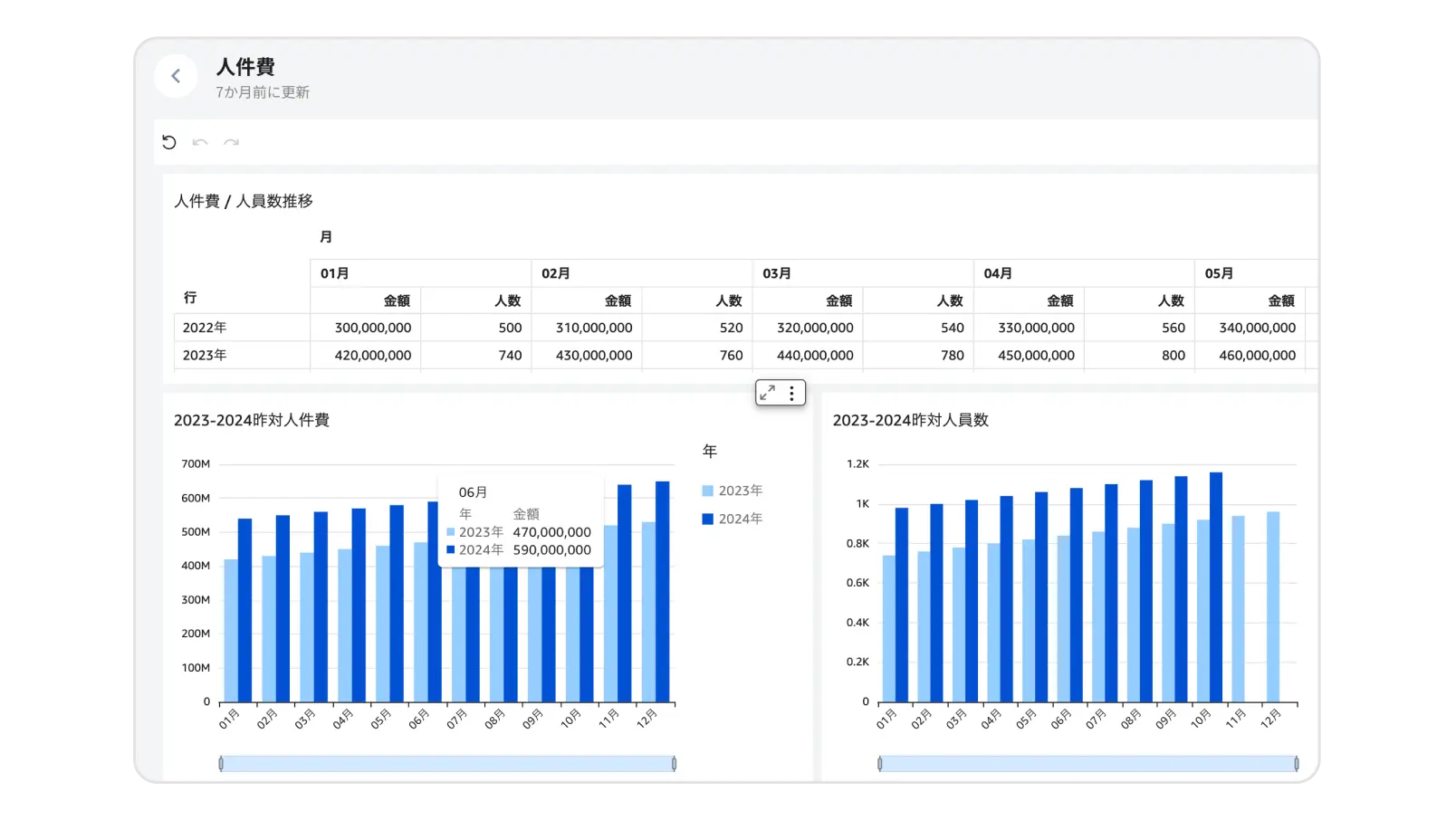Click right handle of 人件費 chart slider
Screen dimensions: 1456x820
(x=674, y=764)
